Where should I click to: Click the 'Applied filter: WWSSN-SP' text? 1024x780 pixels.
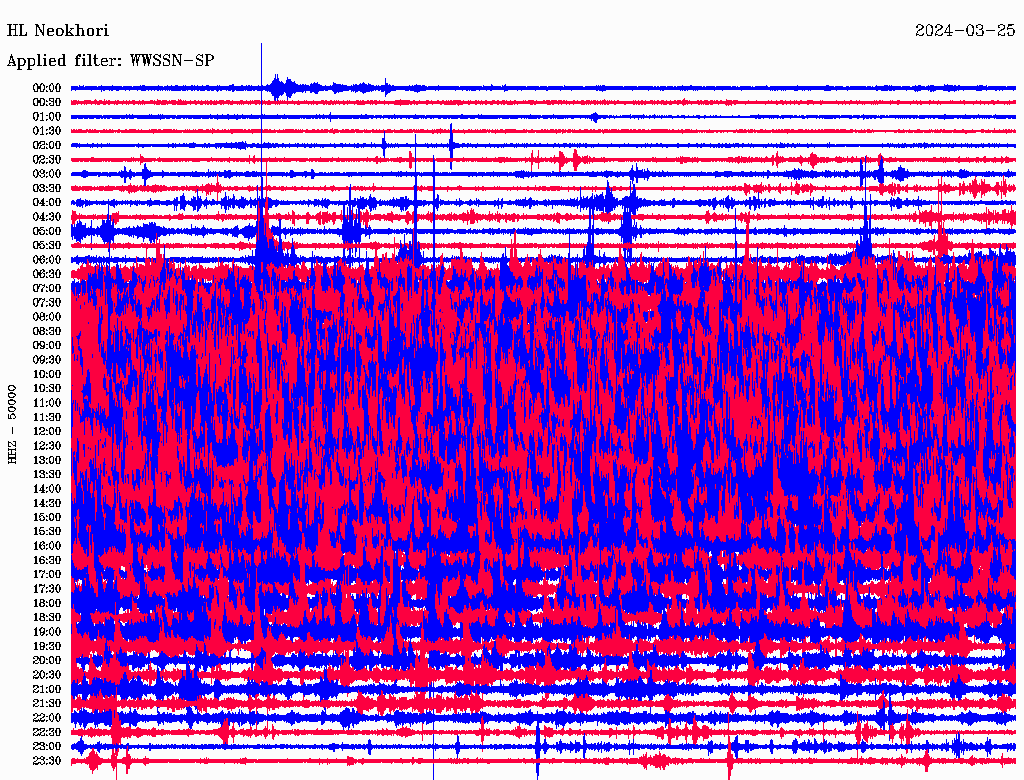tap(110, 61)
